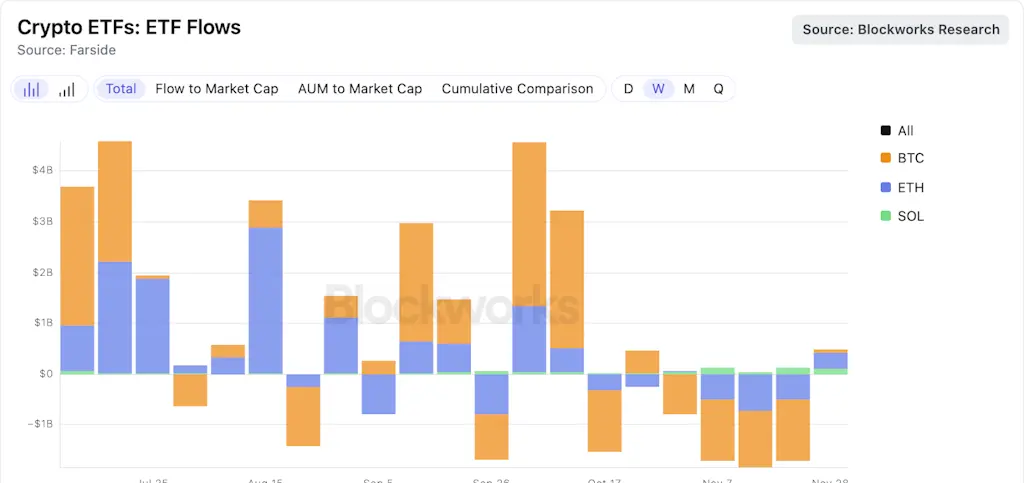Click the green SOL legend marker
The width and height of the screenshot is (1024, 483).
coord(885,216)
